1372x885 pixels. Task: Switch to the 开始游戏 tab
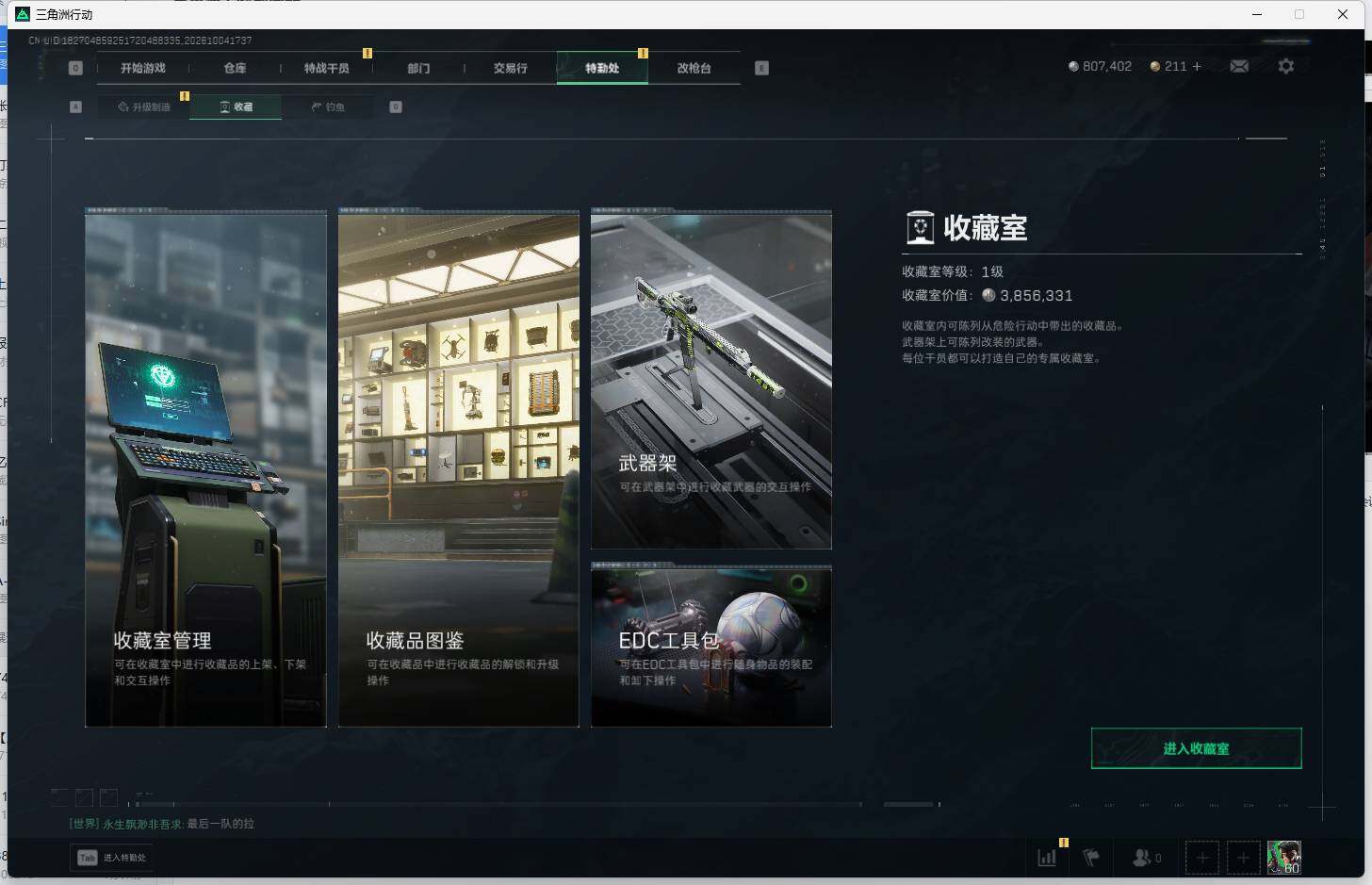tap(143, 68)
